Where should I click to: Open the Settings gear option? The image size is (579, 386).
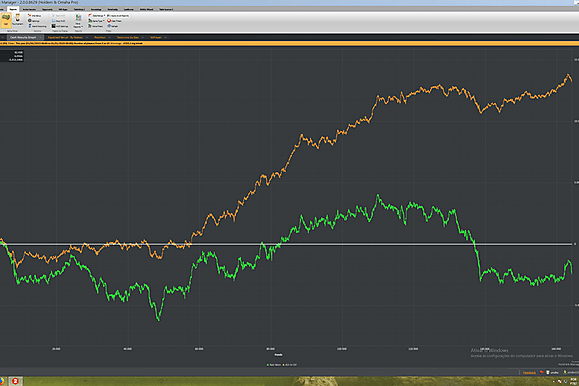coord(34,21)
